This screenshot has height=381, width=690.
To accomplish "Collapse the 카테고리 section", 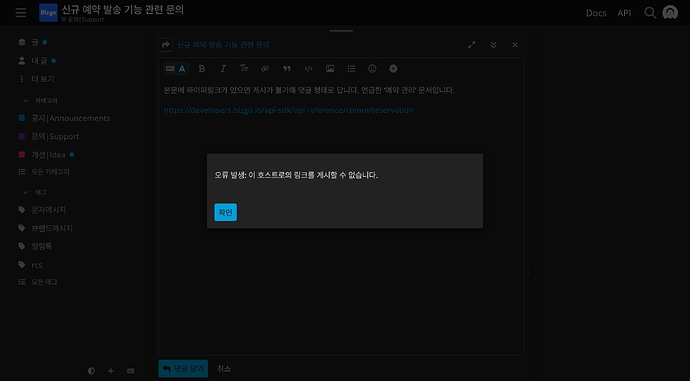I will tap(40, 101).
